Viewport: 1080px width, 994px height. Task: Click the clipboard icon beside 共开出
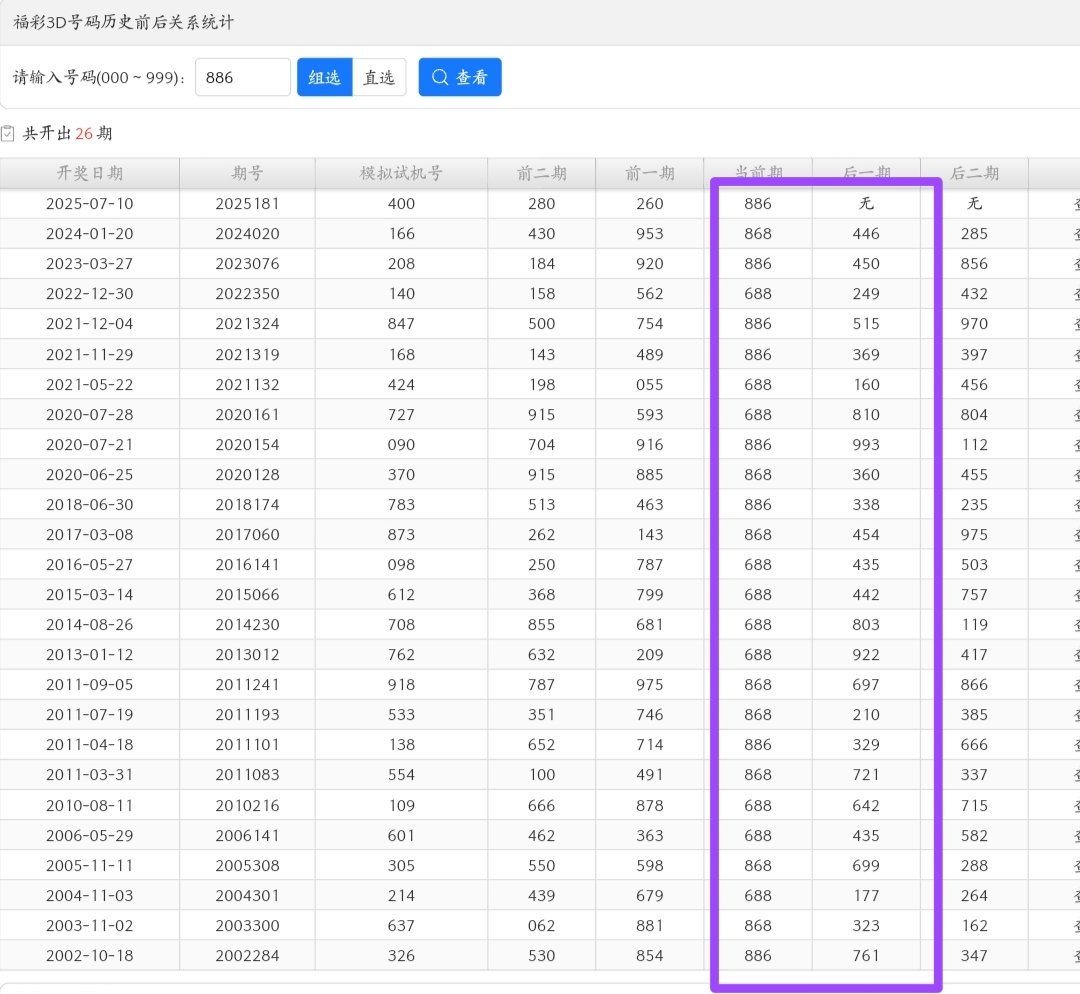coord(8,133)
